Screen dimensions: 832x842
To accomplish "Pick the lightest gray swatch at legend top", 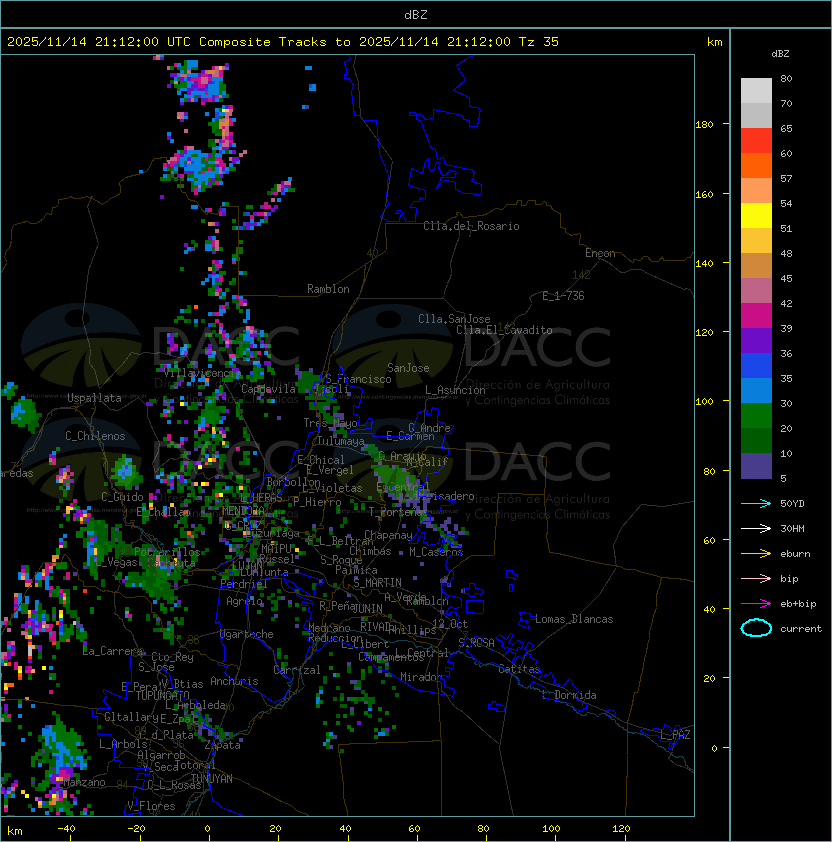I will point(756,90).
